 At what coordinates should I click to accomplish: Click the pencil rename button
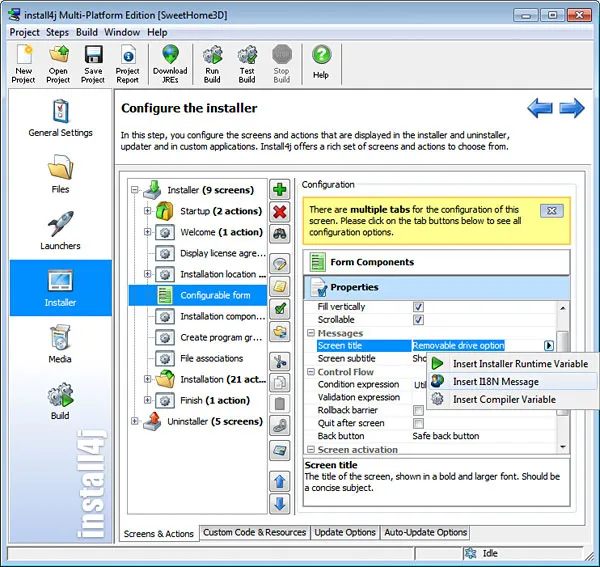(x=280, y=264)
